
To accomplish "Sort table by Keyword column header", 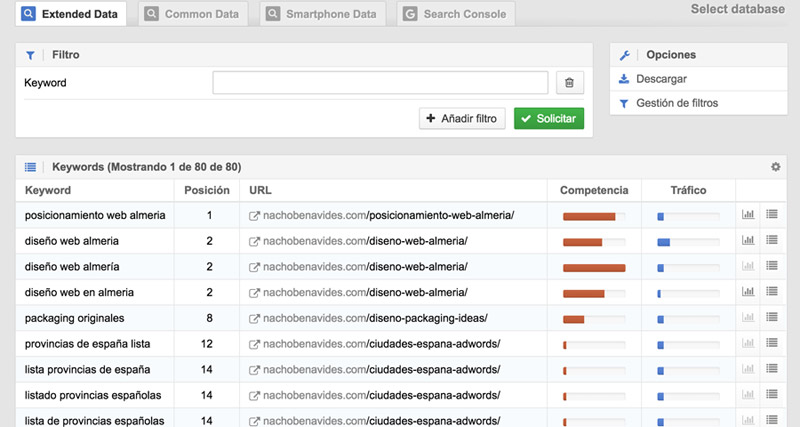I will click(x=48, y=190).
